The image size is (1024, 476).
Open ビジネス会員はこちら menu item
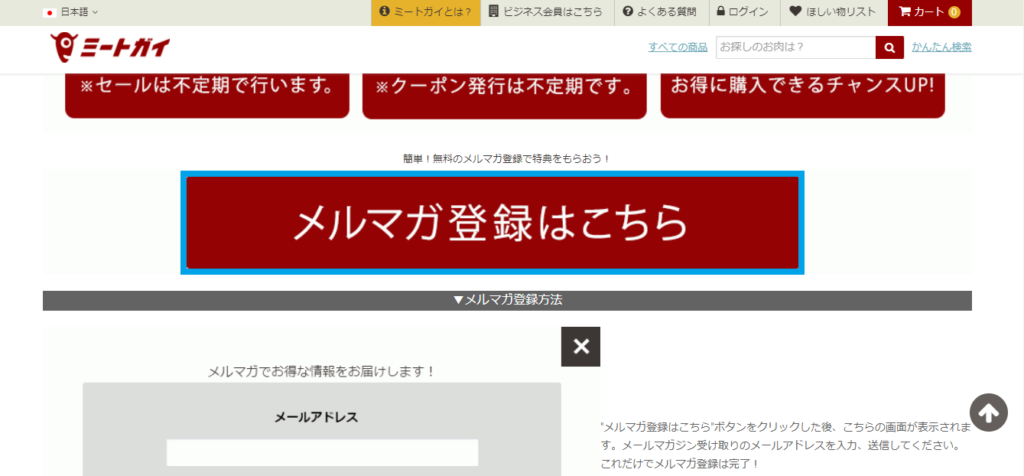point(546,12)
